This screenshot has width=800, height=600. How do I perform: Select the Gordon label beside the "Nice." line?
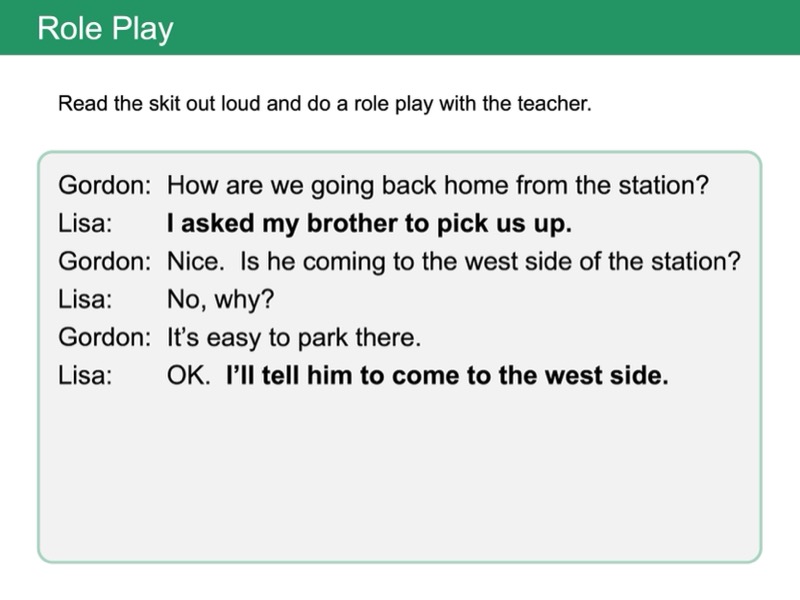coord(104,262)
